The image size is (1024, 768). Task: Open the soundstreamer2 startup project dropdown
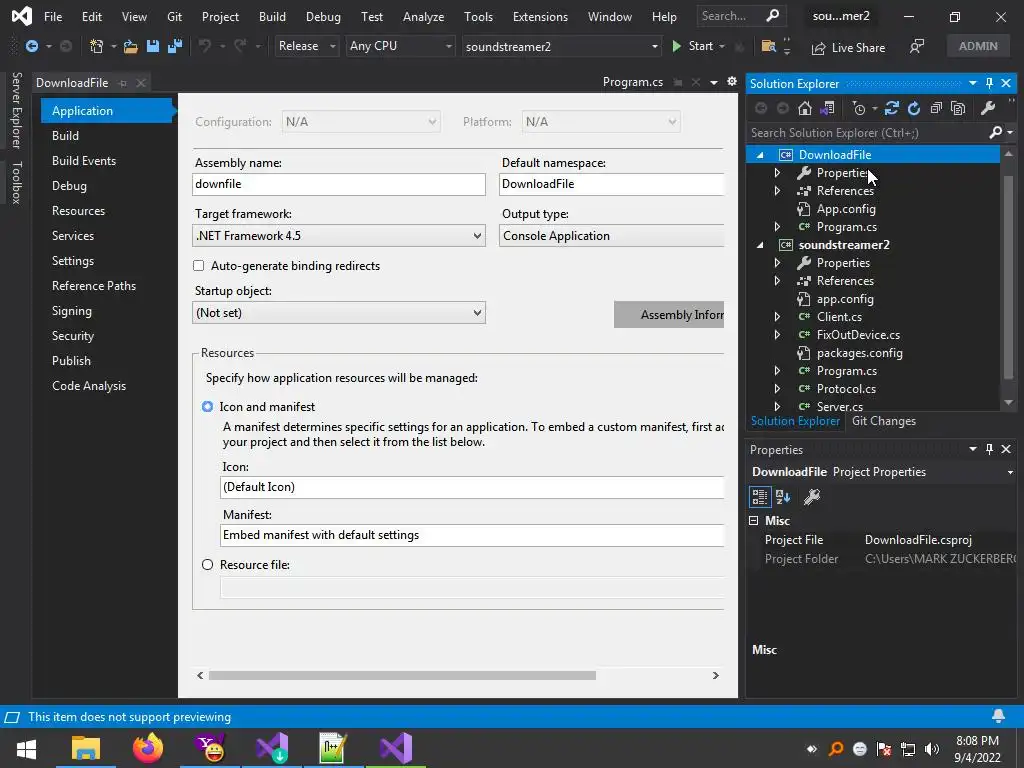click(x=561, y=46)
